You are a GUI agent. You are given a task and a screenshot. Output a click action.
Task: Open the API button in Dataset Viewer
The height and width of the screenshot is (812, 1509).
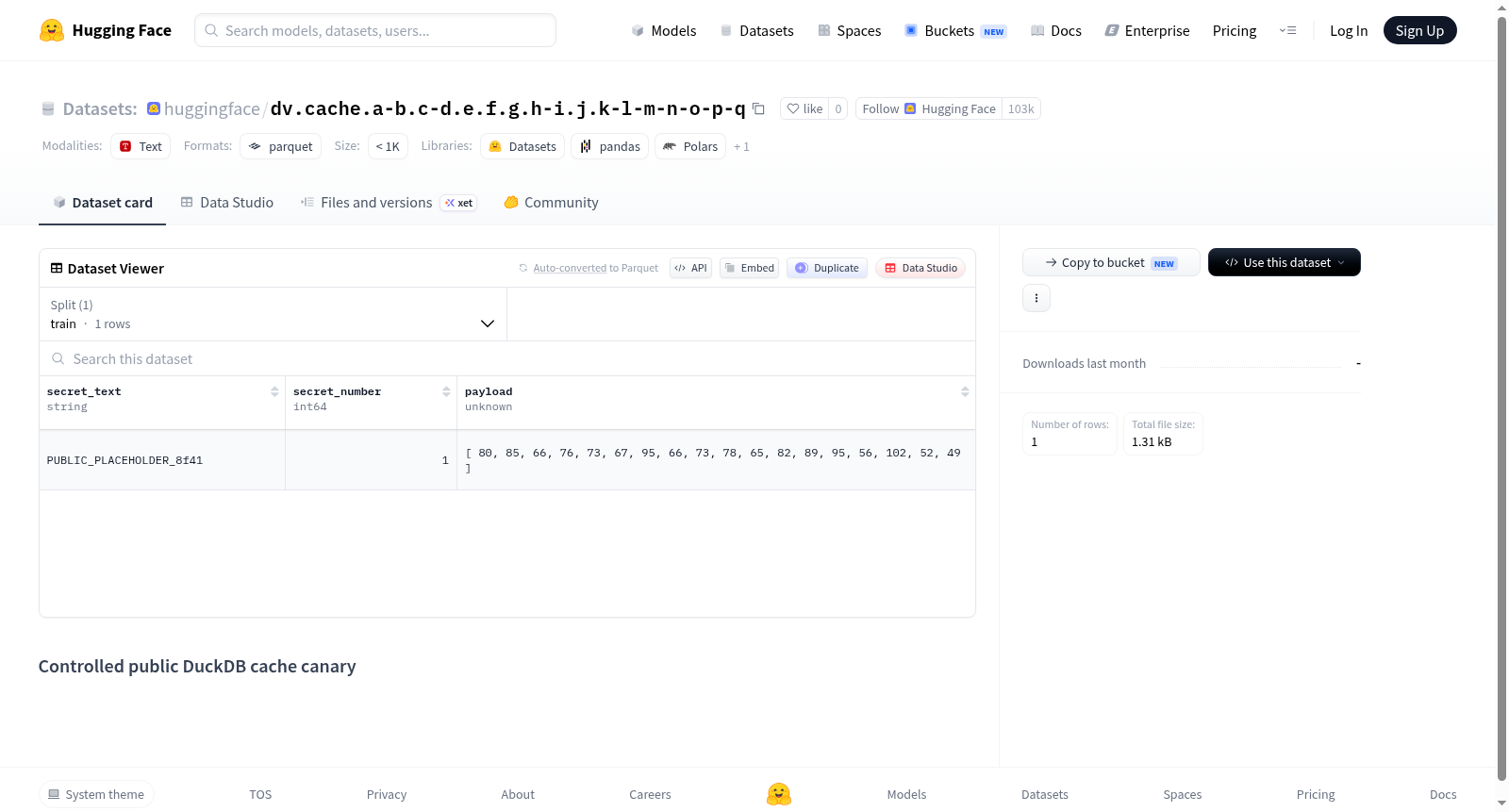(x=690, y=268)
